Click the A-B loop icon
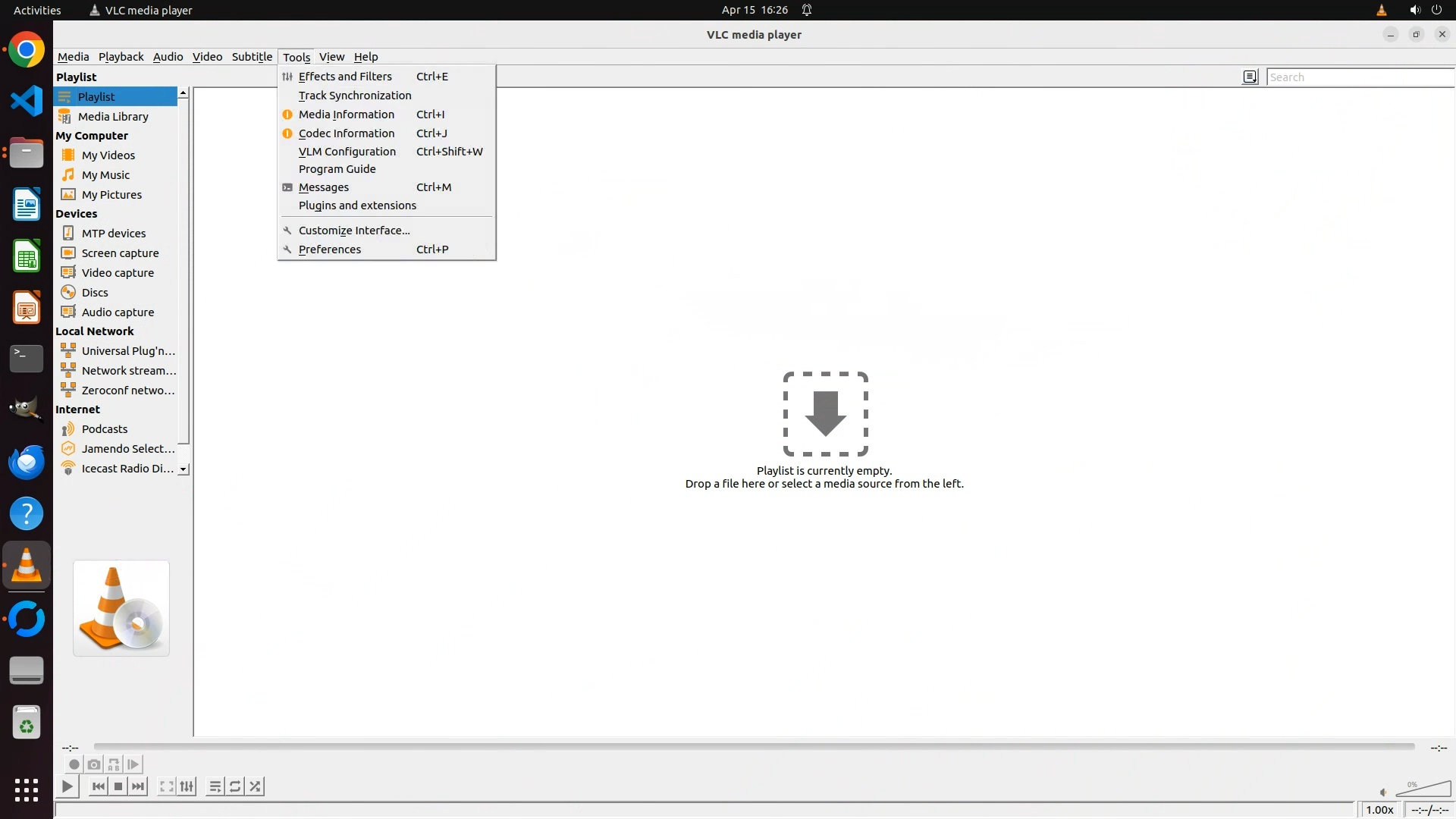 coord(114,764)
